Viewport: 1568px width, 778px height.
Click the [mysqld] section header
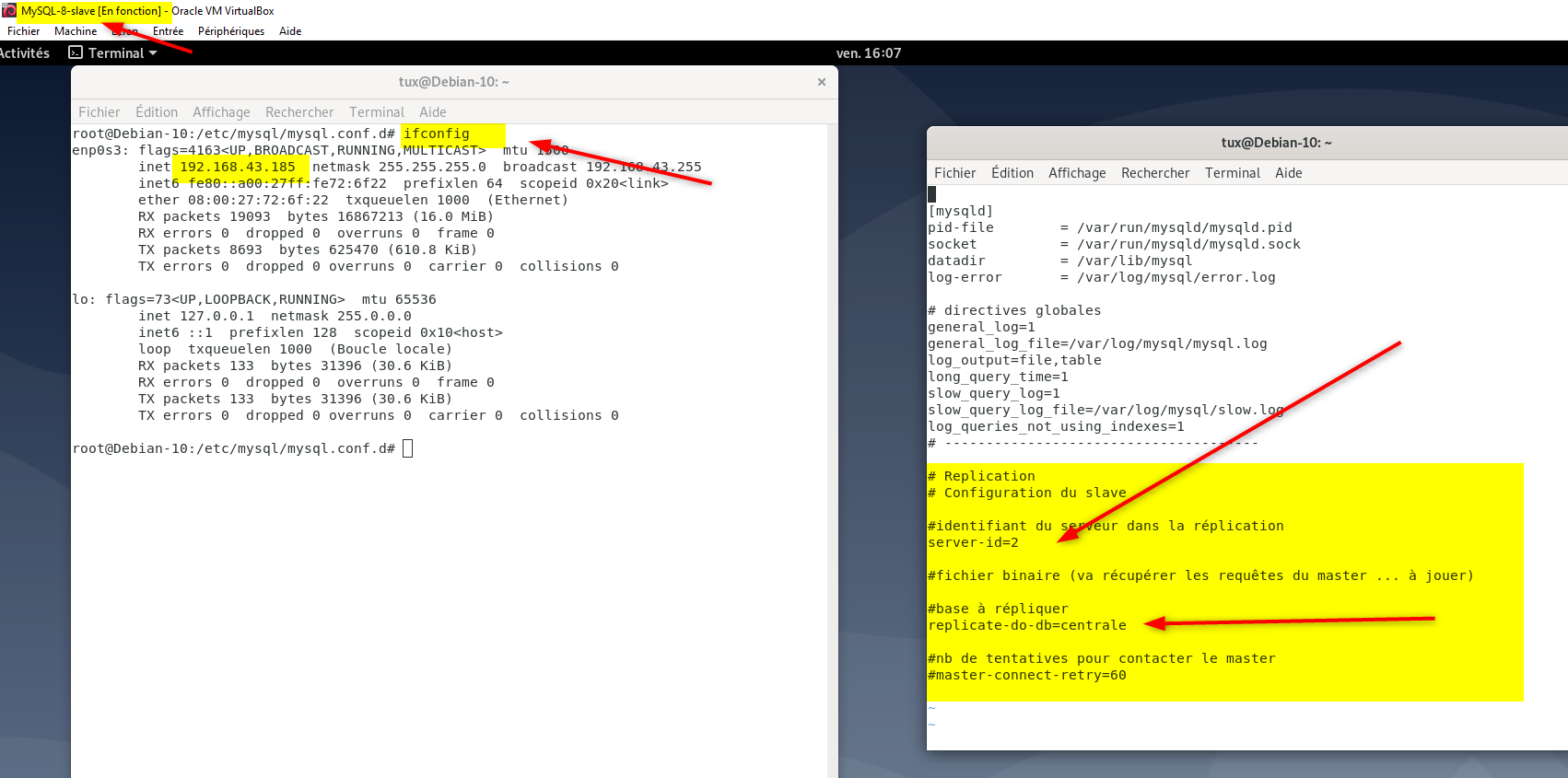[960, 211]
